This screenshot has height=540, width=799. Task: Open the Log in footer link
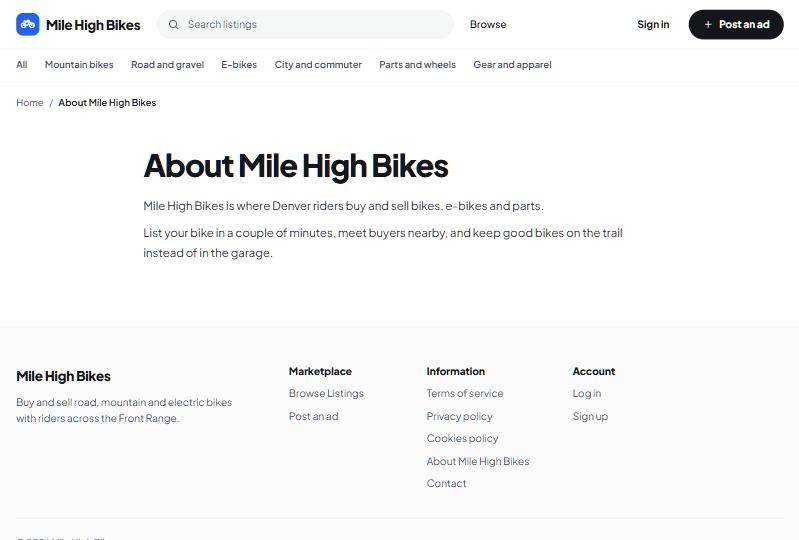tap(587, 393)
